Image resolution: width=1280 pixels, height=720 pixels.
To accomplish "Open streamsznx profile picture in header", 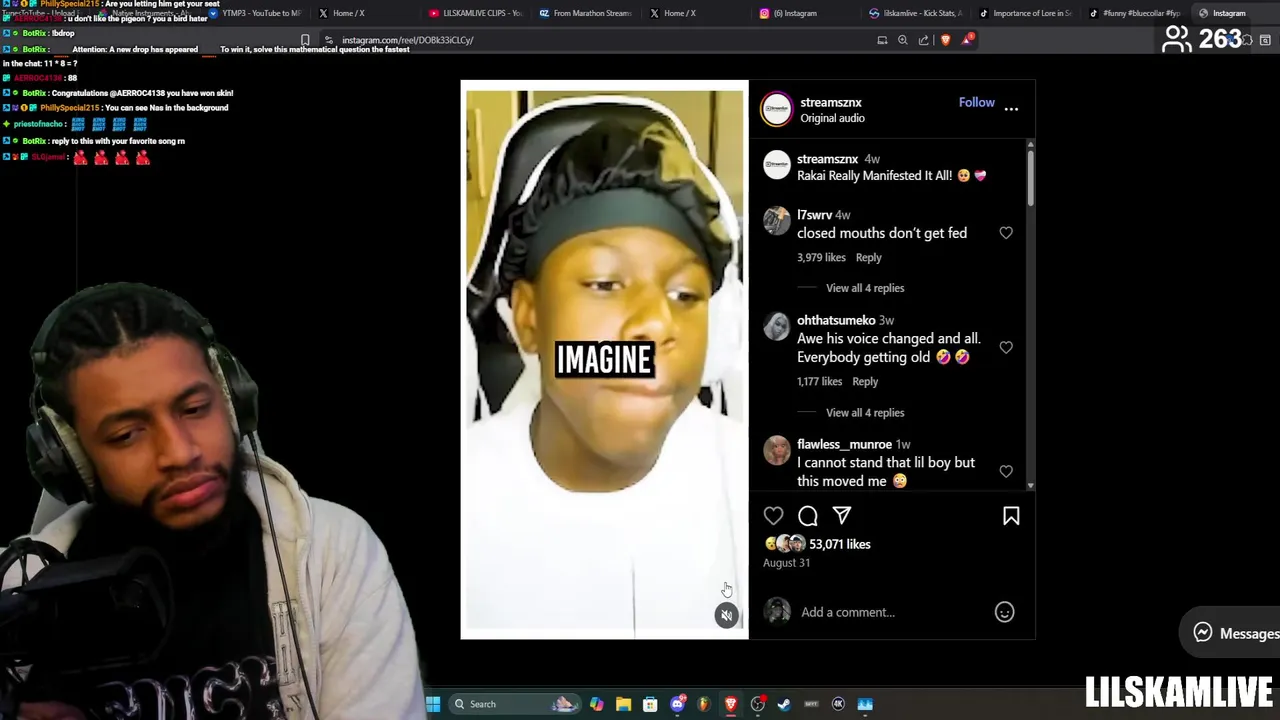I will (777, 110).
